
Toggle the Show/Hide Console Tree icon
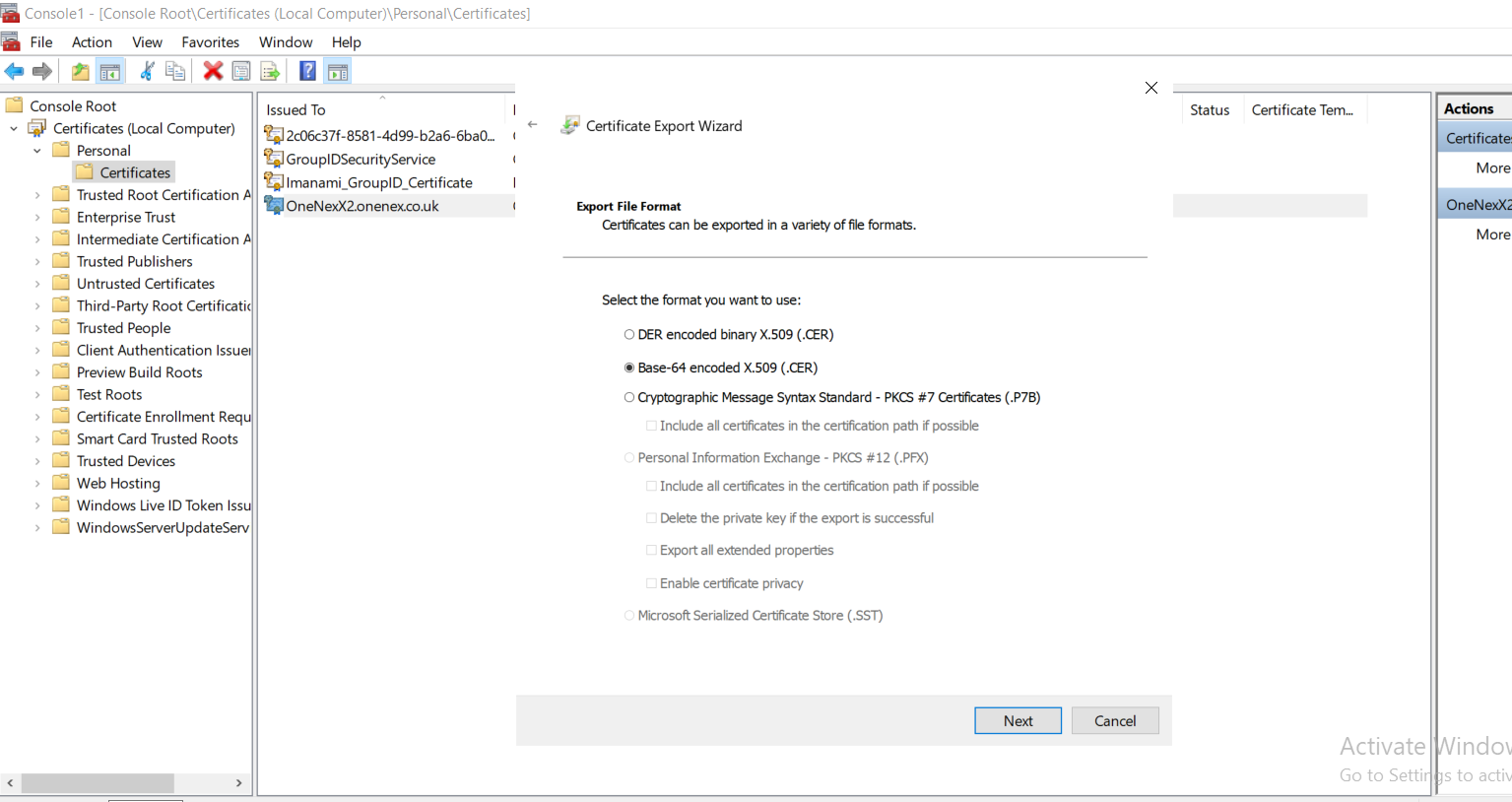point(110,70)
